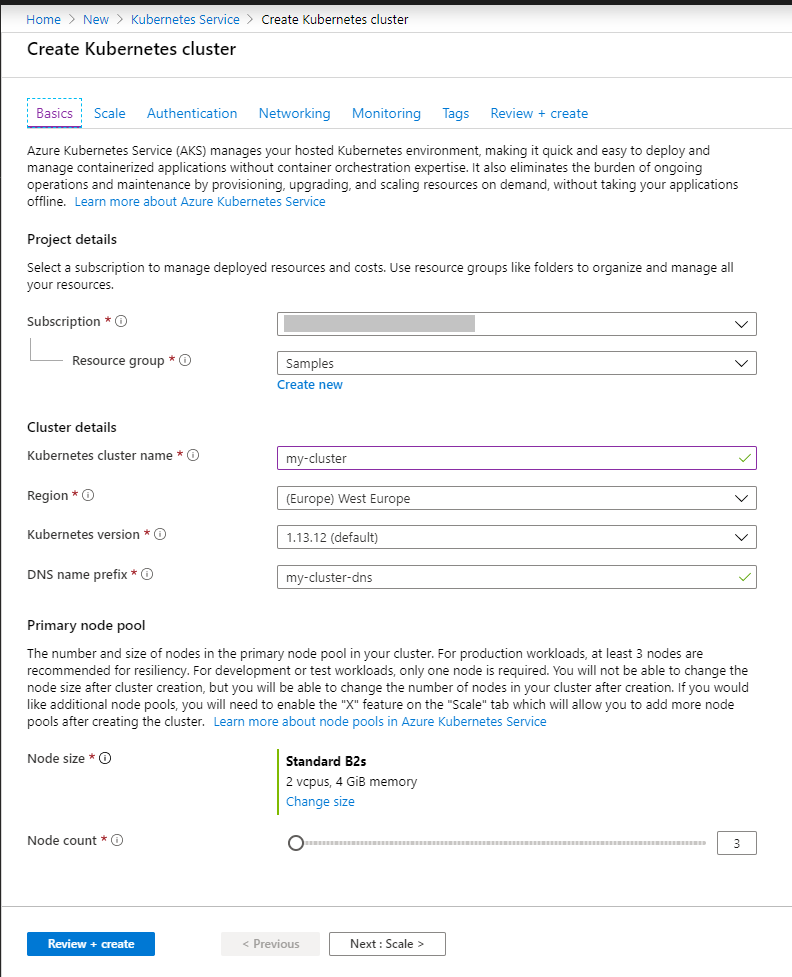The image size is (792, 977).
Task: Click info icon beside Kubernetes version
Action: (x=160, y=534)
